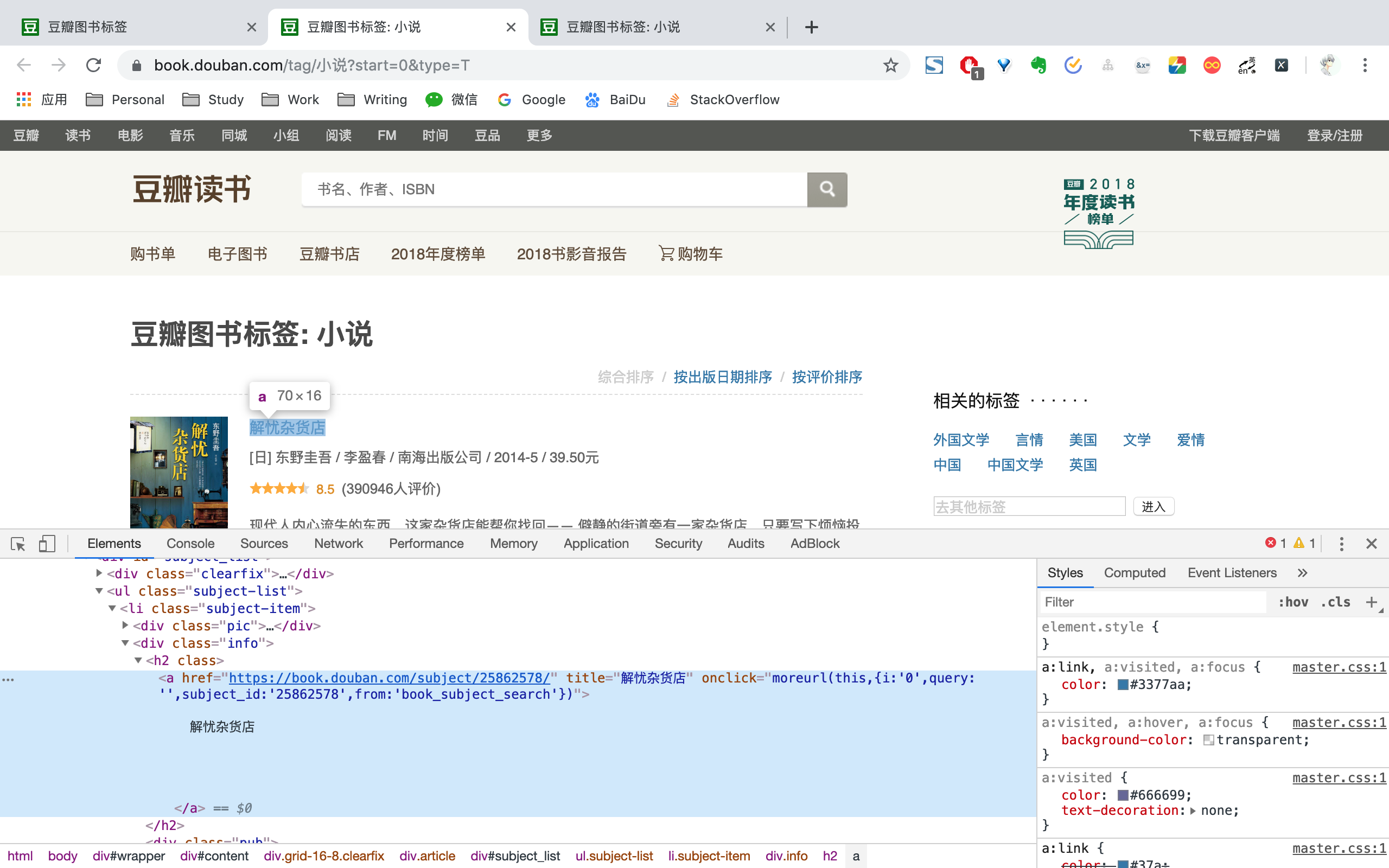Click the Evernote elephant extension icon
The height and width of the screenshot is (868, 1389).
click(x=1038, y=65)
